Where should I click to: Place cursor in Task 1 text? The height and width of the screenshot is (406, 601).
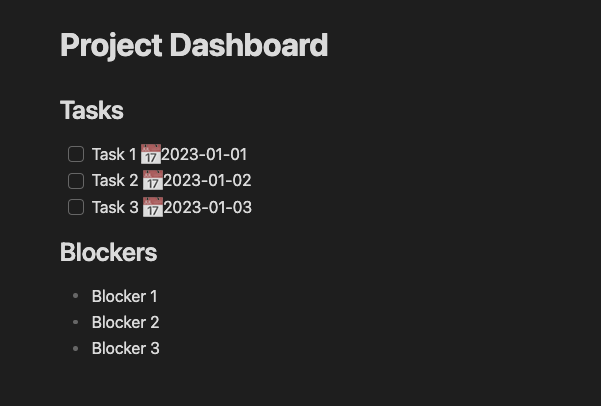pyautogui.click(x=114, y=155)
